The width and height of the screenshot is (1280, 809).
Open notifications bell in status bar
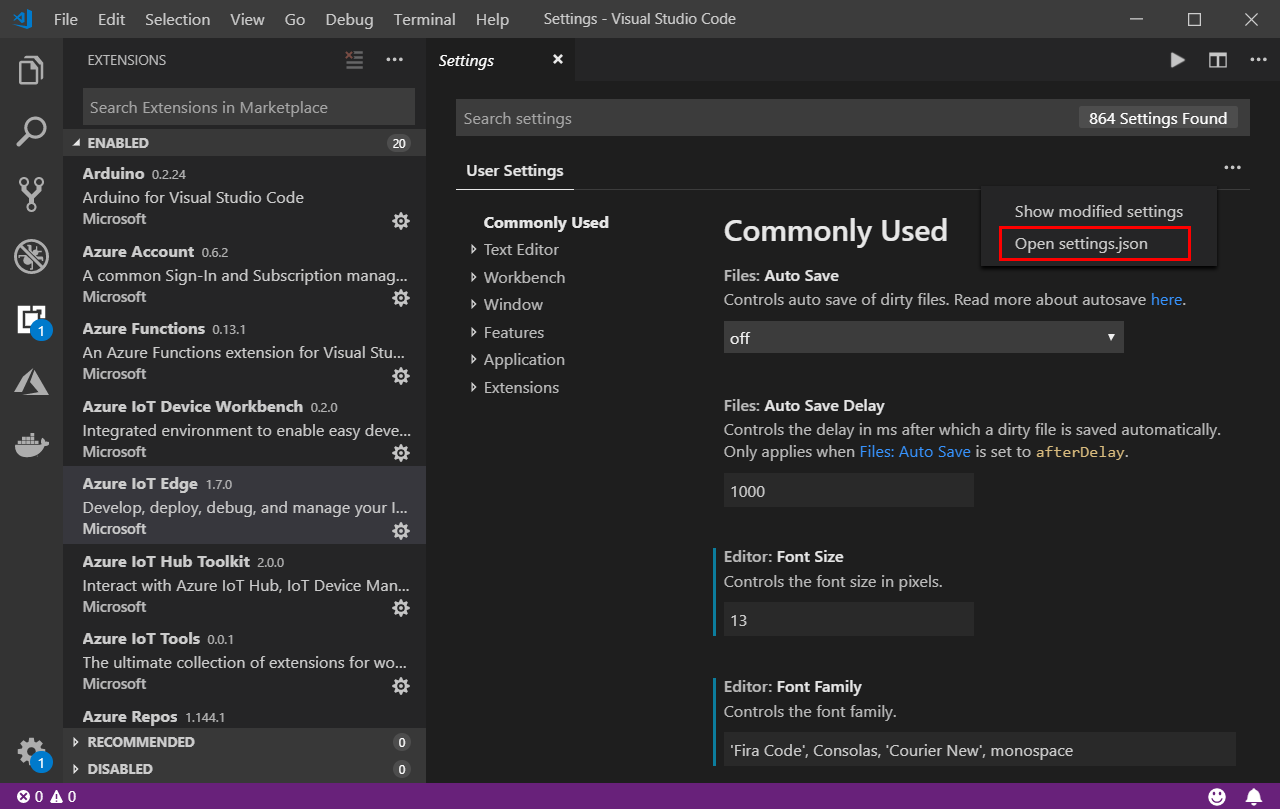pos(1253,797)
